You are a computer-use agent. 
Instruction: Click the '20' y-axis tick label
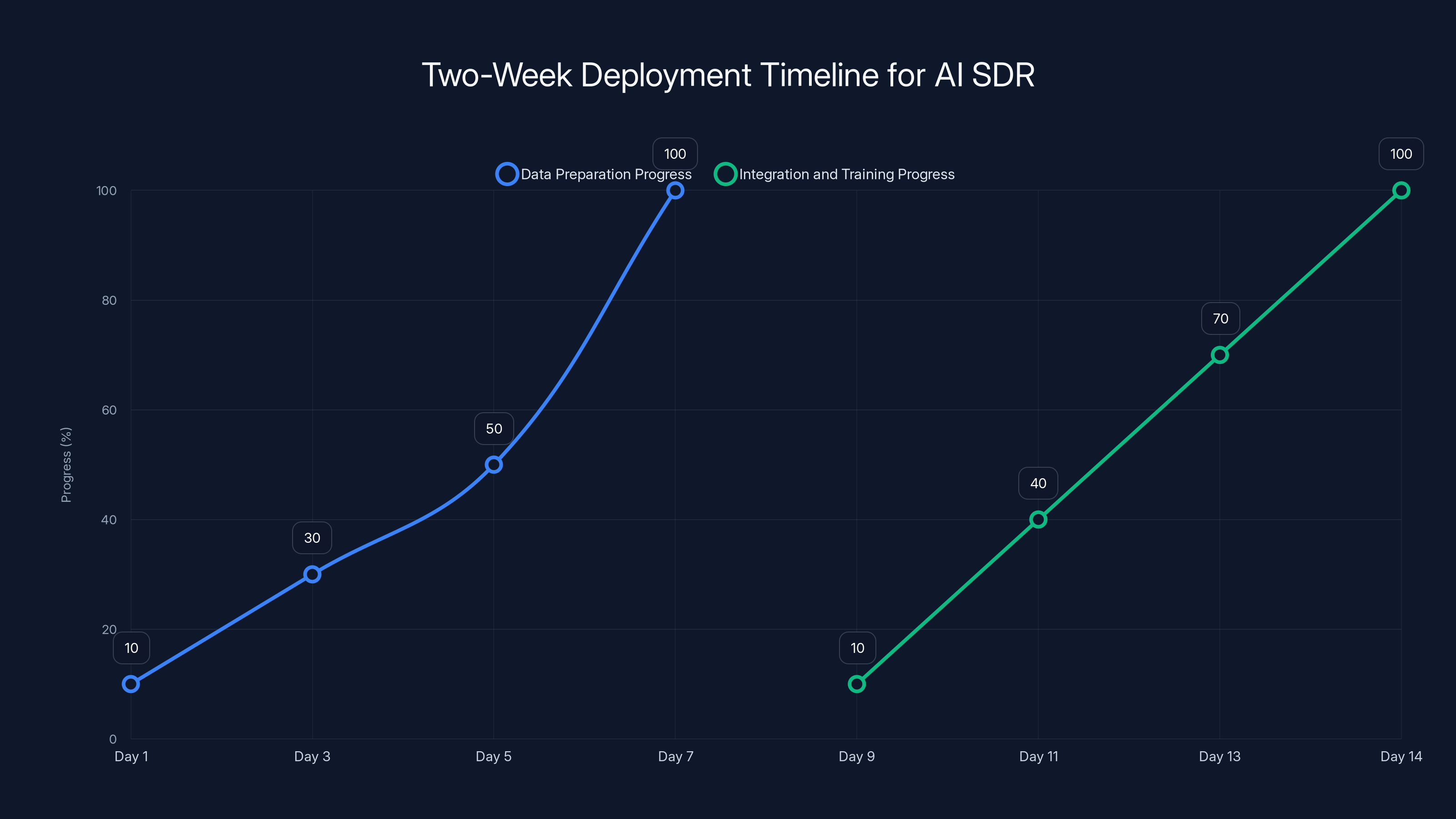pyautogui.click(x=109, y=629)
